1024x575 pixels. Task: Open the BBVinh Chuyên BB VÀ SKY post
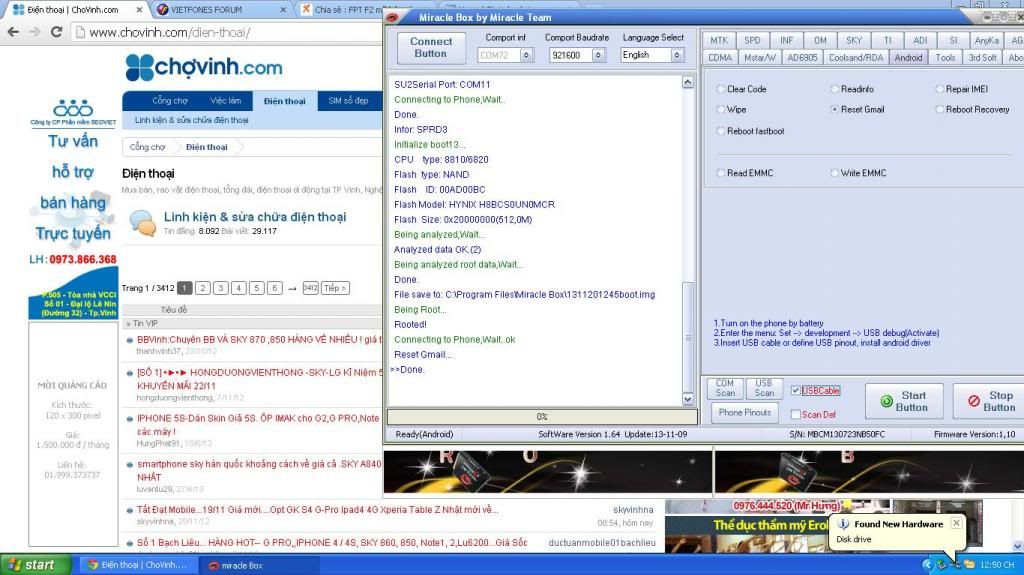click(257, 340)
